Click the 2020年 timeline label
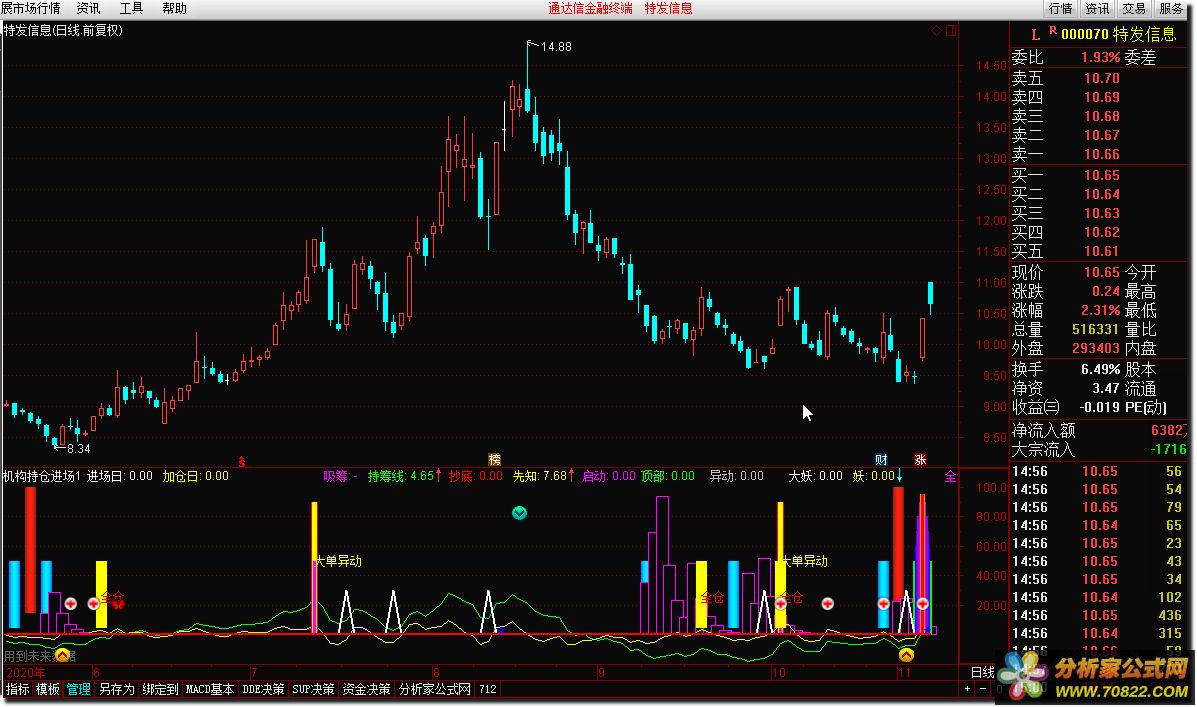This screenshot has width=1197, height=707. (x=25, y=673)
